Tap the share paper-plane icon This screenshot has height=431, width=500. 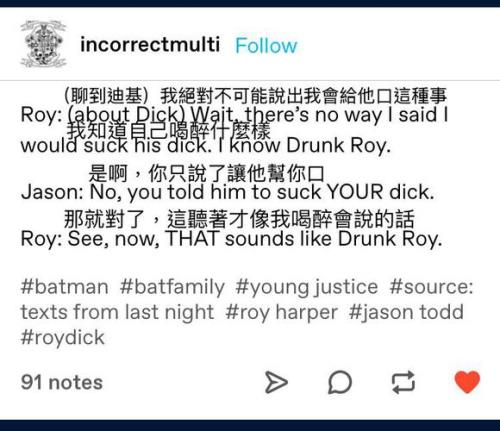[276, 382]
